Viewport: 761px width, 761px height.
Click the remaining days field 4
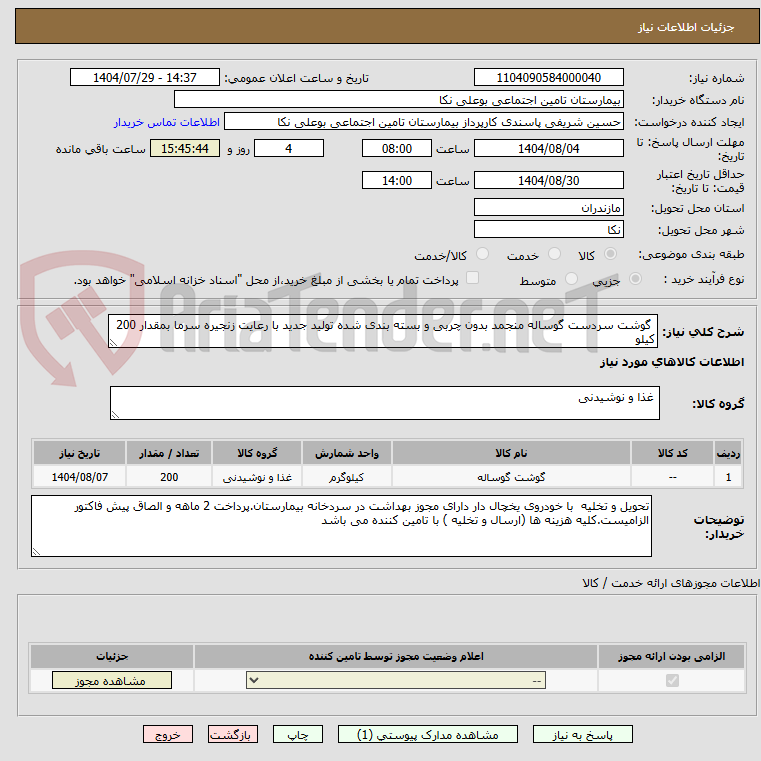pos(289,149)
